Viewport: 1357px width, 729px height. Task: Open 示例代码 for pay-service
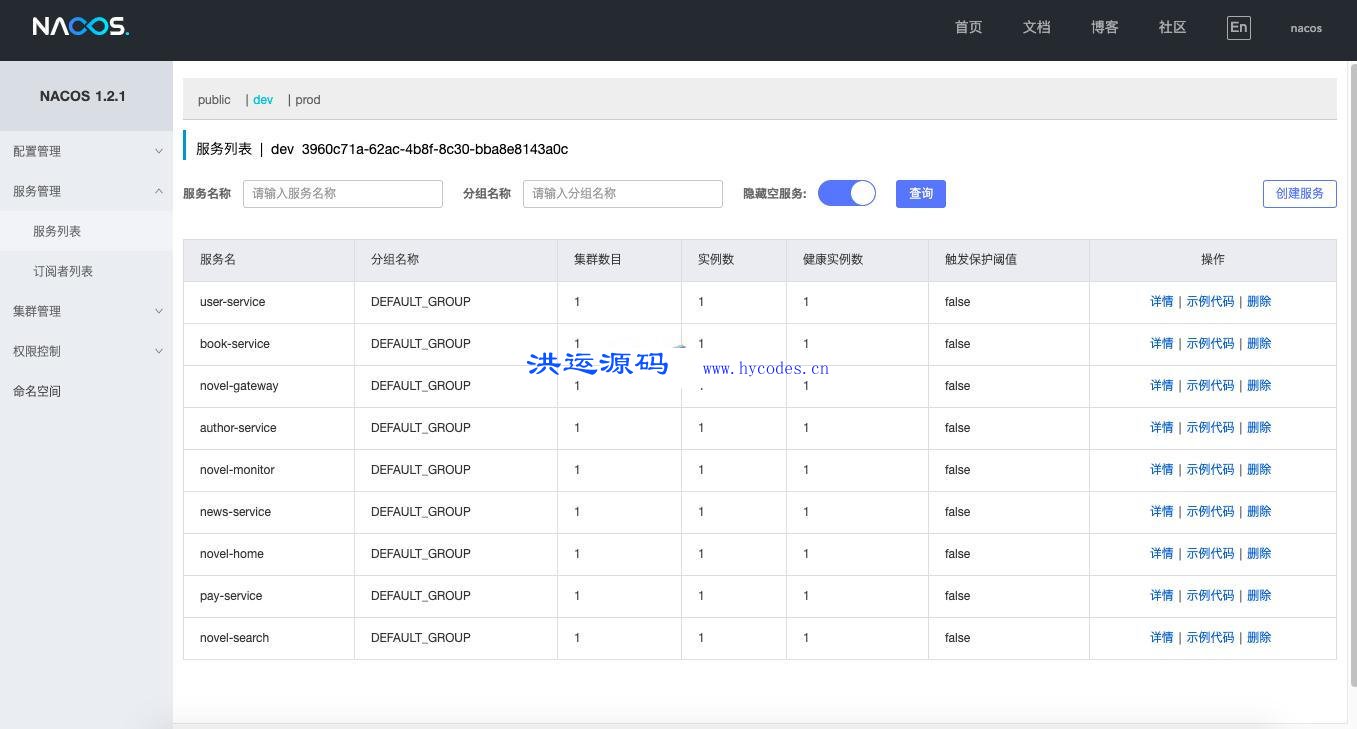(x=1210, y=595)
